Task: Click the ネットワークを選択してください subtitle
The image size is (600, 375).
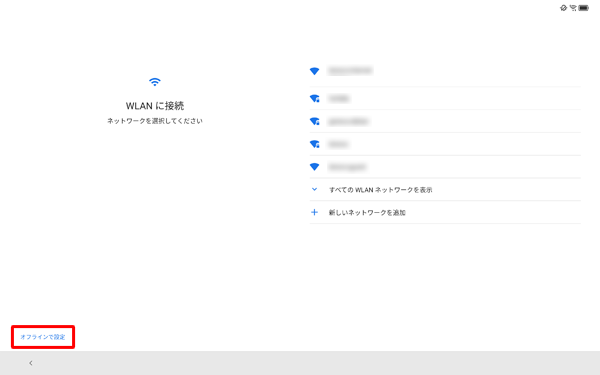Action: (155, 121)
